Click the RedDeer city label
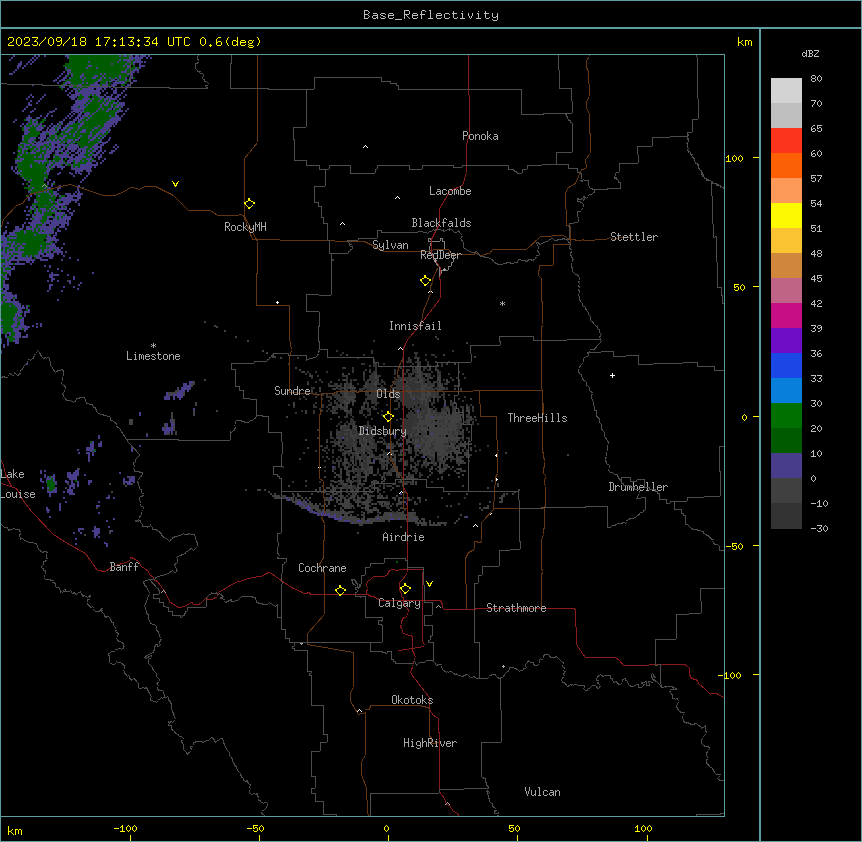Viewport: 862px width, 842px height. [x=440, y=255]
